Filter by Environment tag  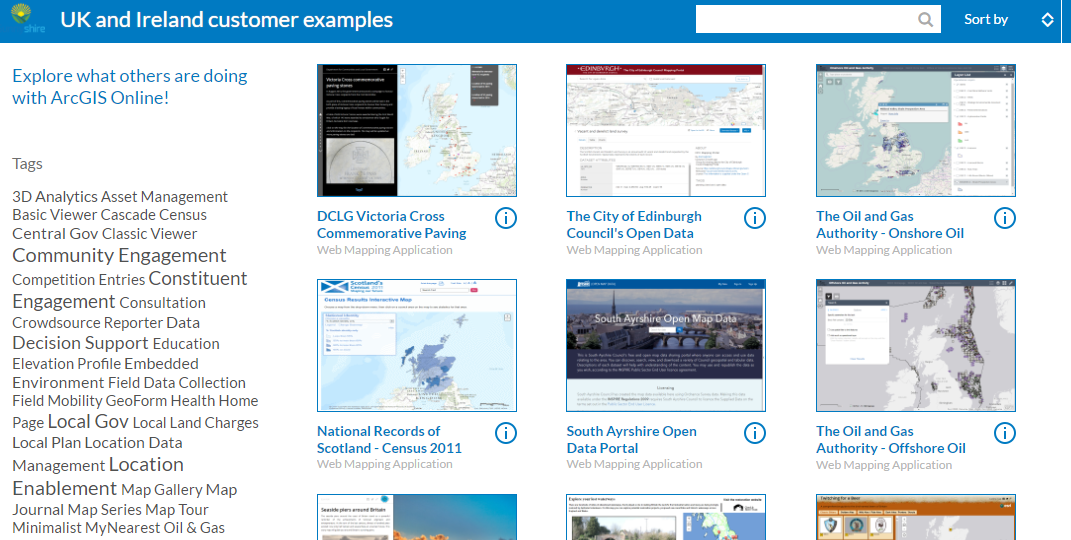58,382
